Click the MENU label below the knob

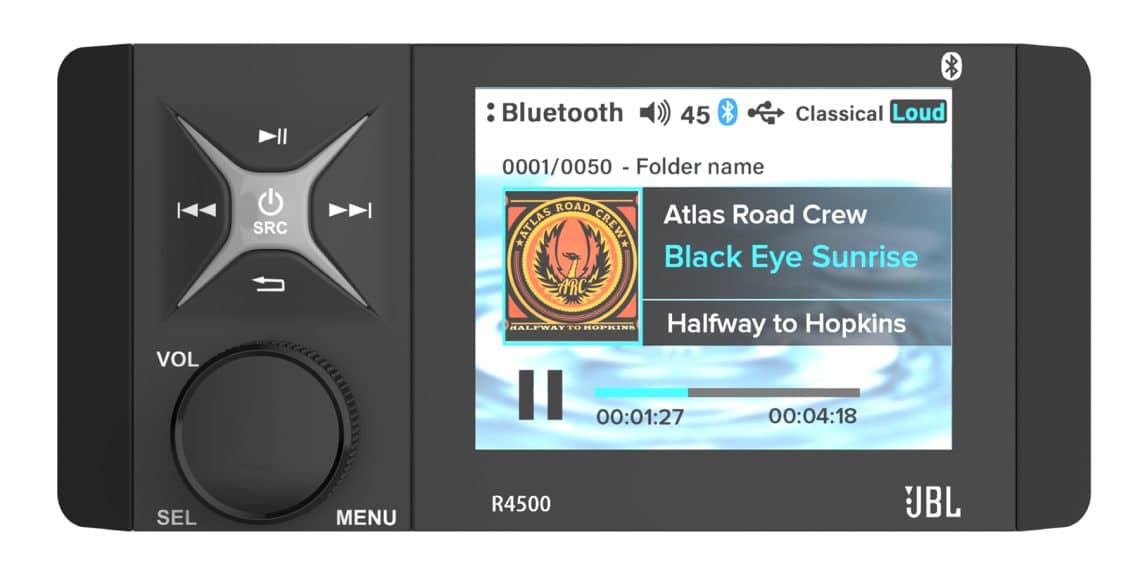(x=366, y=518)
